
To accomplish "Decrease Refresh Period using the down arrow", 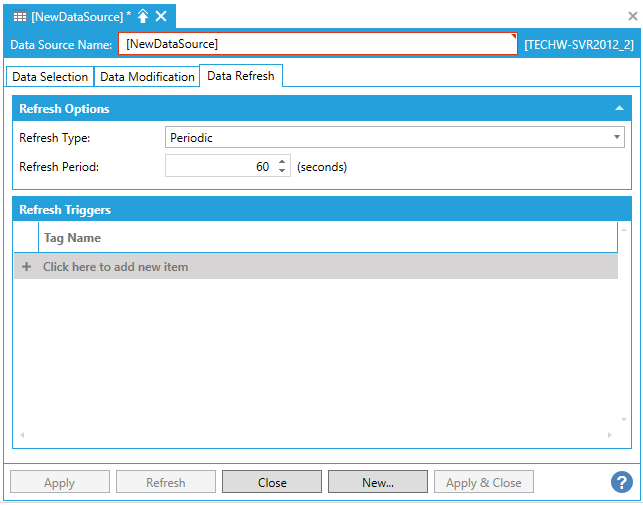I will pyautogui.click(x=282, y=172).
